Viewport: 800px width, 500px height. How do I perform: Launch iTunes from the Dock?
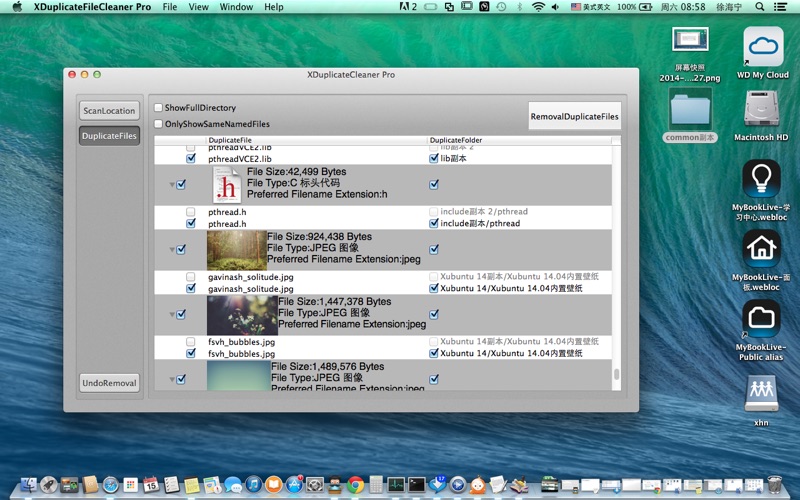point(253,484)
